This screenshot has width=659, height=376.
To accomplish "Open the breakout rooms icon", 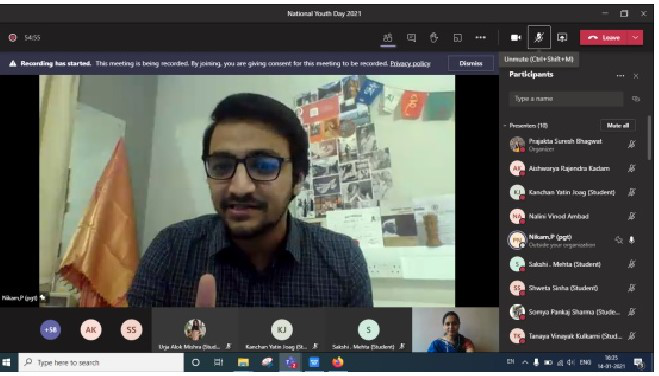I will pyautogui.click(x=458, y=38).
